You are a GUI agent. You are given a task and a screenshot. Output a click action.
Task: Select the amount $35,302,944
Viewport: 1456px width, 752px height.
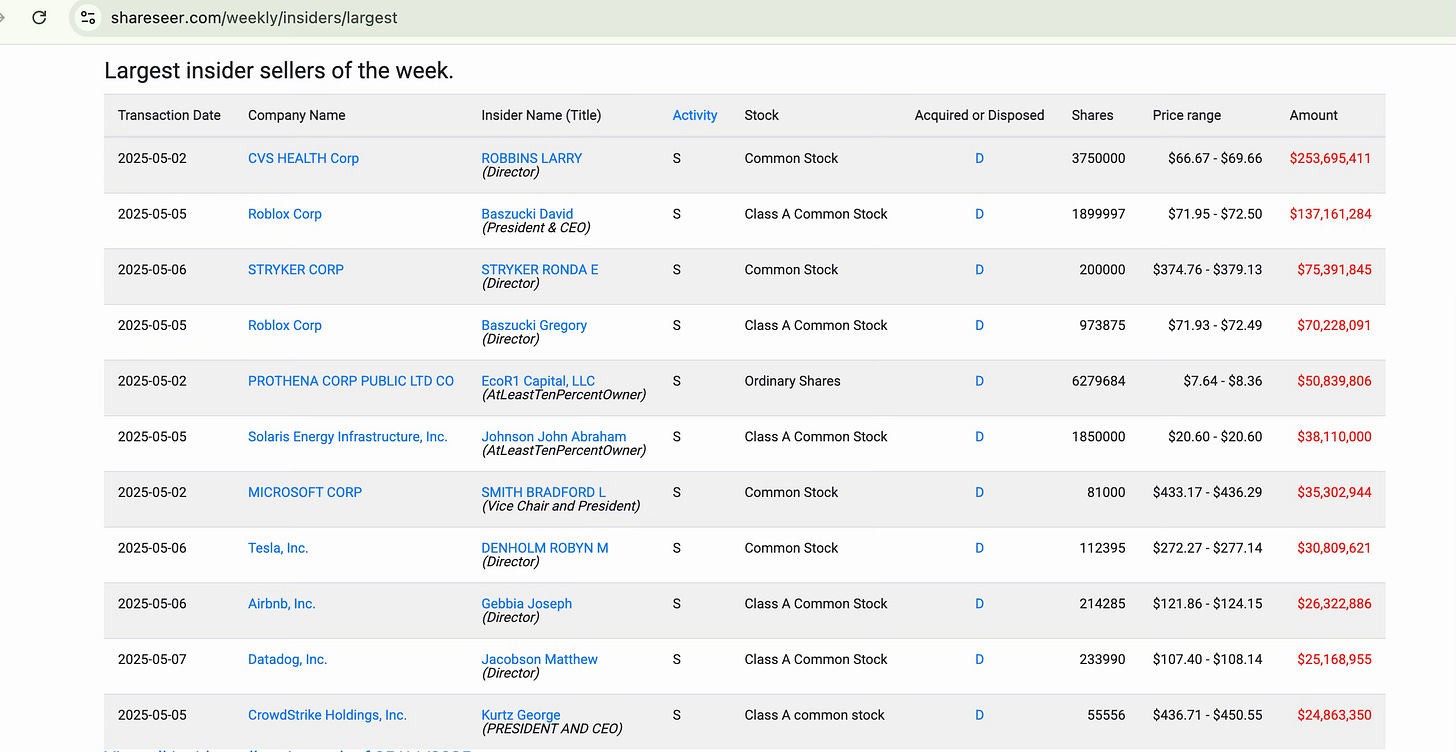(1334, 492)
